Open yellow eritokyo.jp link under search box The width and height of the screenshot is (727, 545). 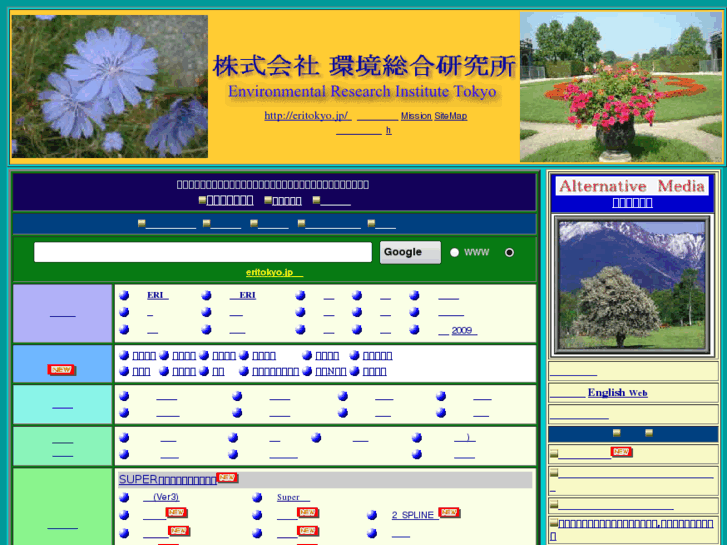[274, 272]
